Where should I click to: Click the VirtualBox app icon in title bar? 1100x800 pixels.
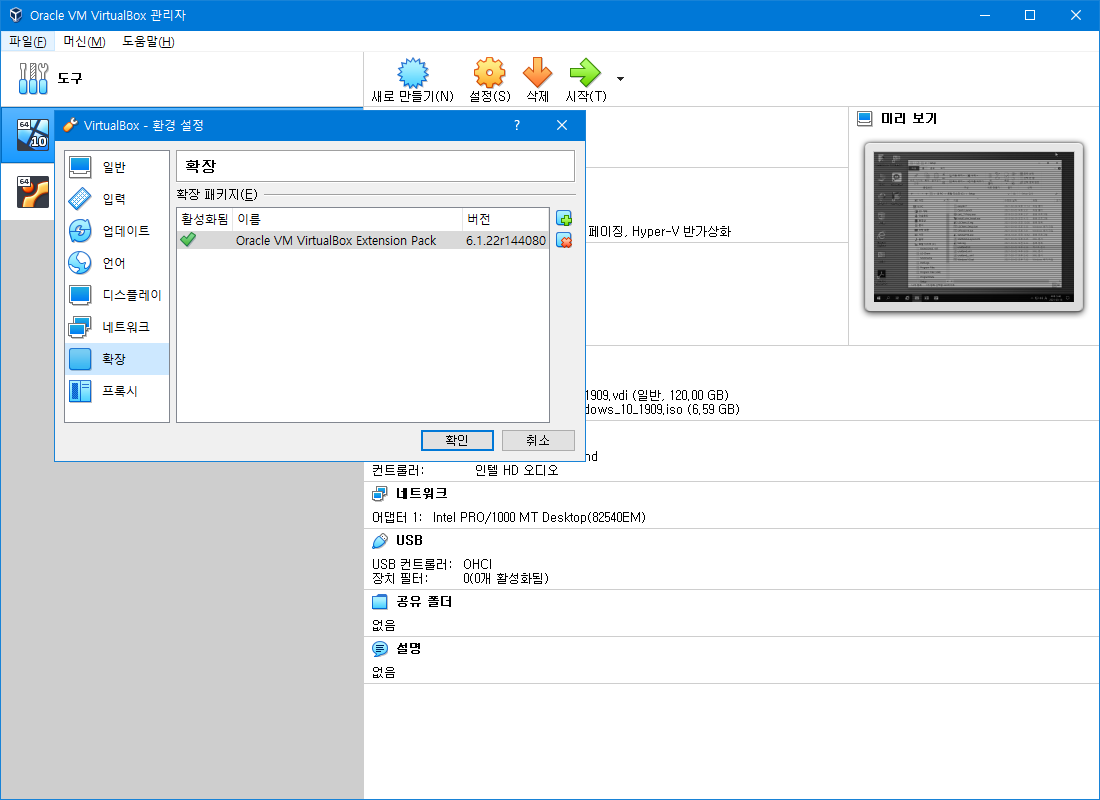[15, 15]
